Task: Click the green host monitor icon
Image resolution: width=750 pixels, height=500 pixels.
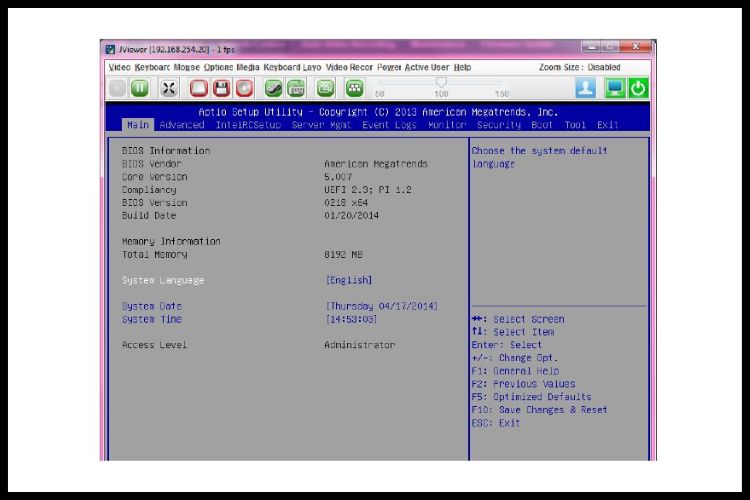Action: [x=614, y=88]
